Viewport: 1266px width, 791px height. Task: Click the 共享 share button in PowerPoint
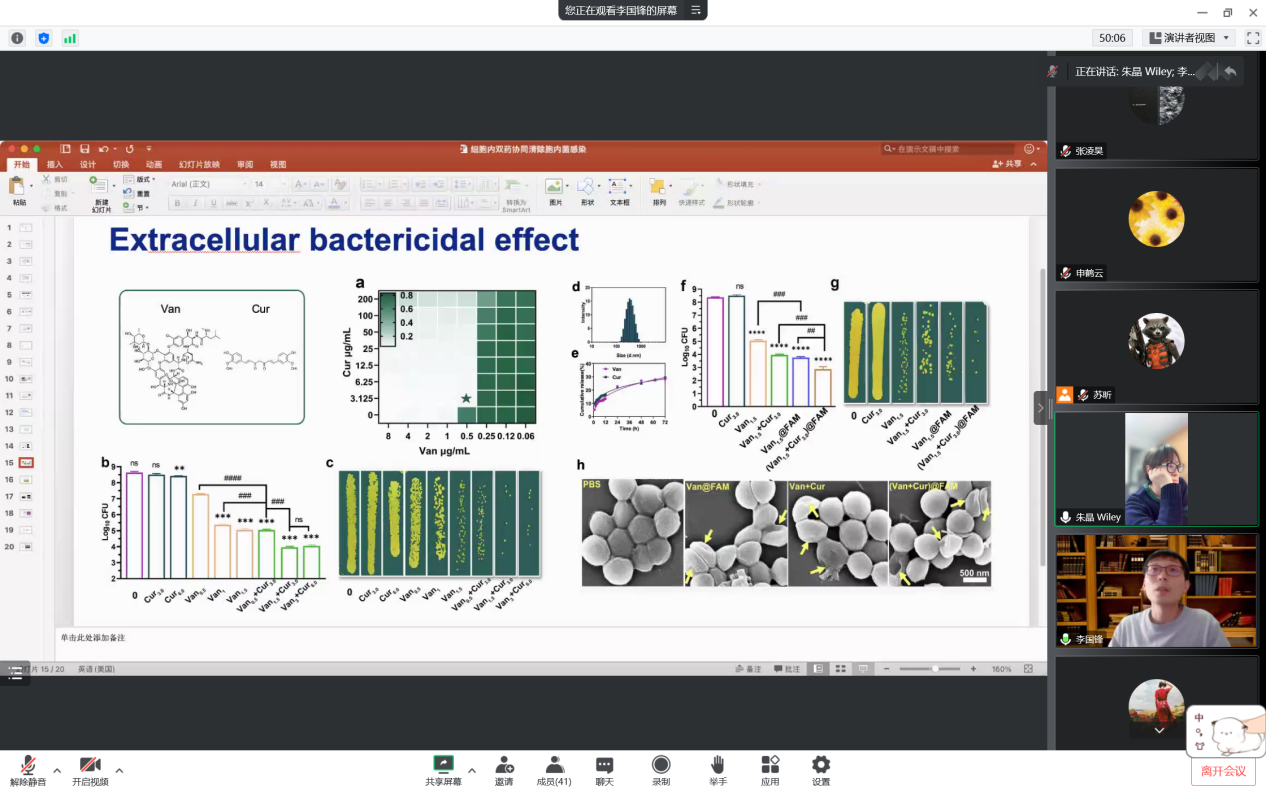pos(1007,164)
